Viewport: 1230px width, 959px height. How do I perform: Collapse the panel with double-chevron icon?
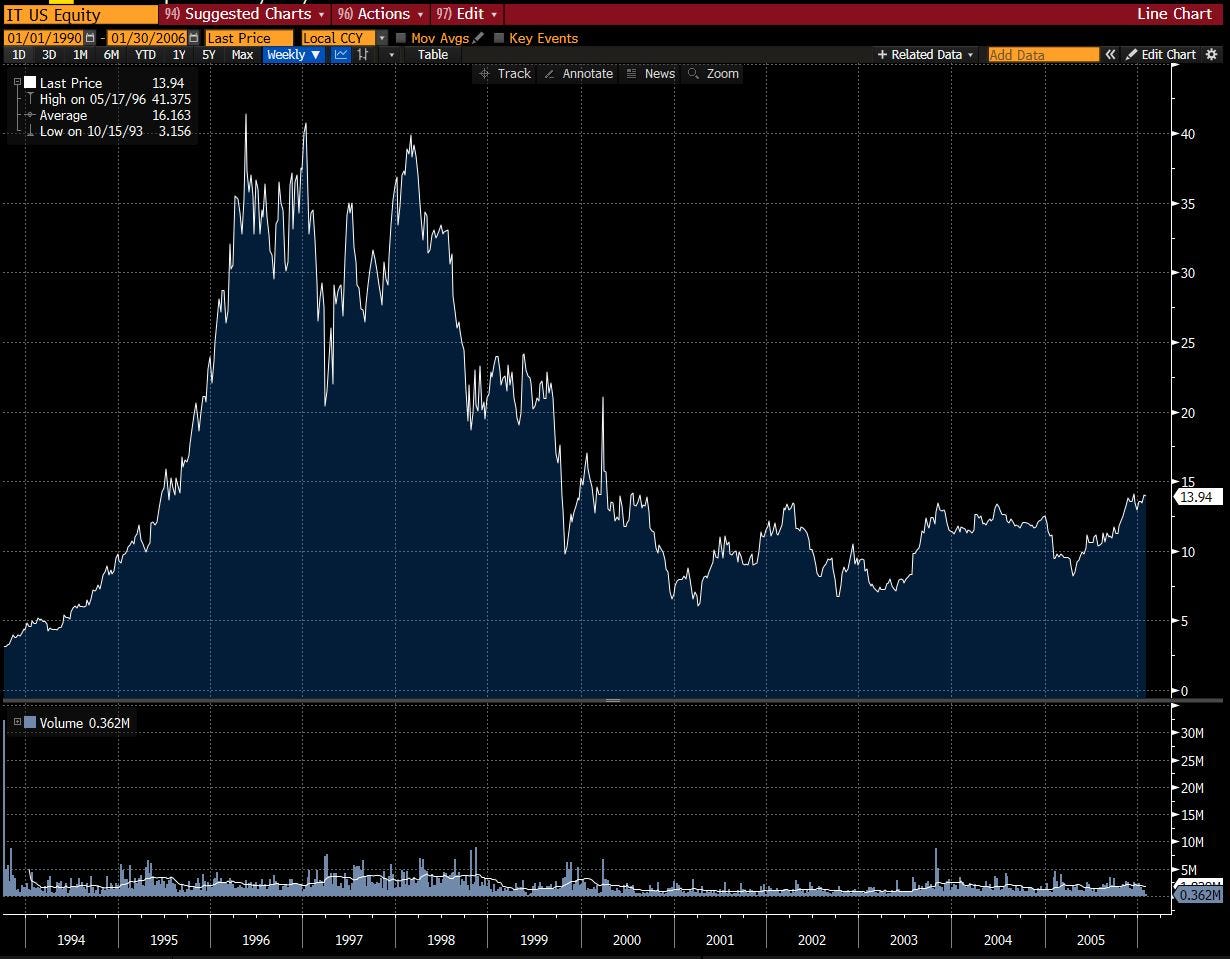point(1110,55)
